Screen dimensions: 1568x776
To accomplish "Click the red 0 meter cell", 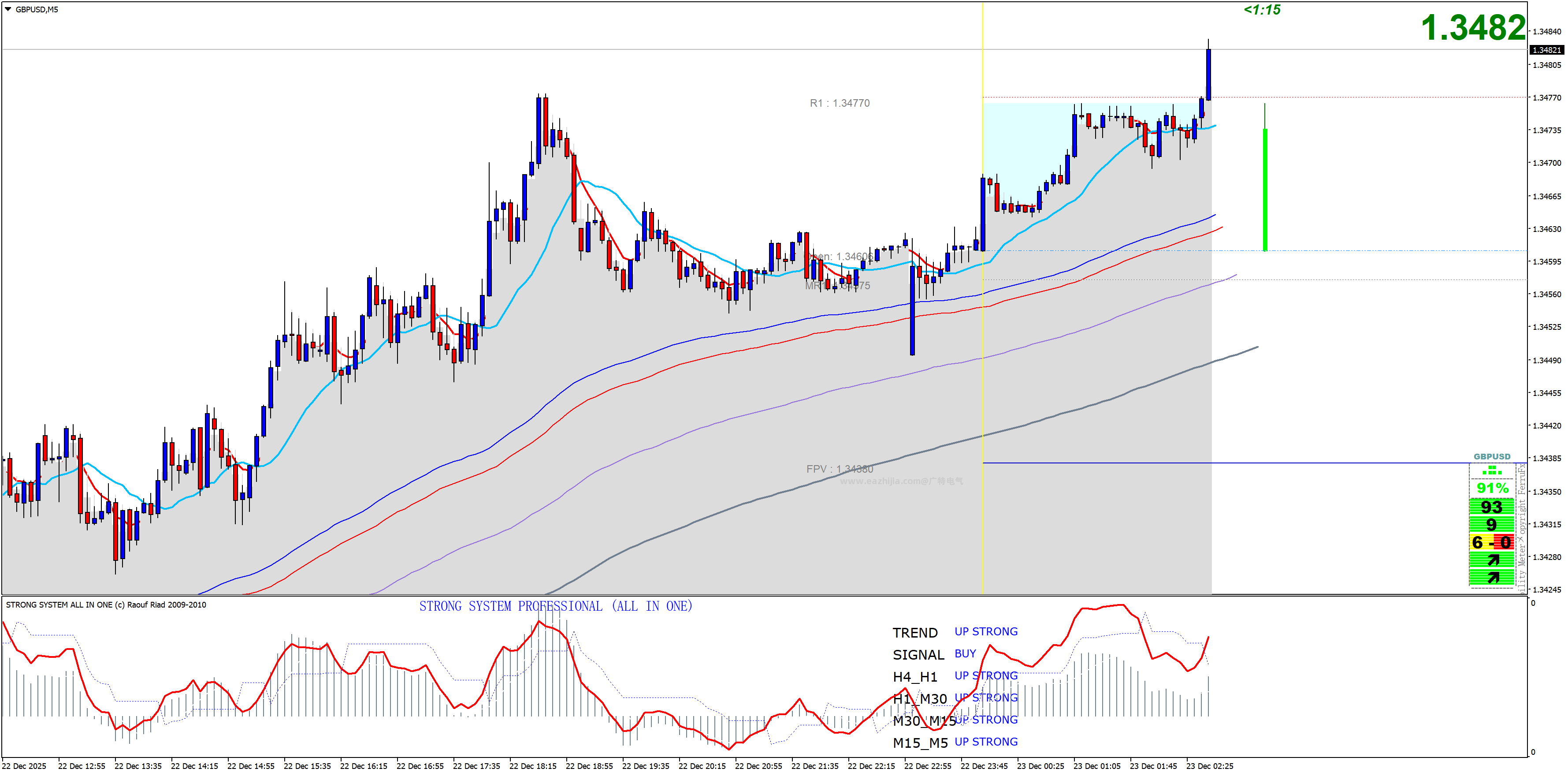I will 1505,542.
